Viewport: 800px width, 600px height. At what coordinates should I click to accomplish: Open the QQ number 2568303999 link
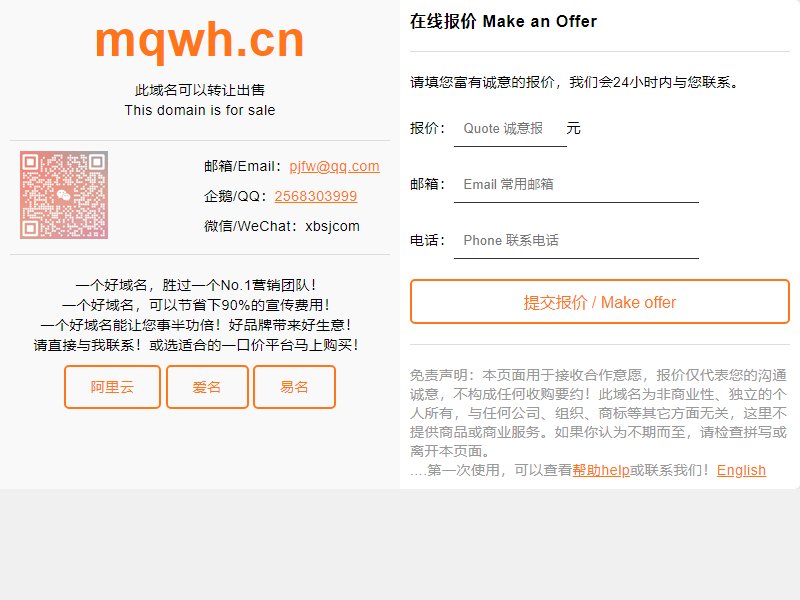[316, 196]
